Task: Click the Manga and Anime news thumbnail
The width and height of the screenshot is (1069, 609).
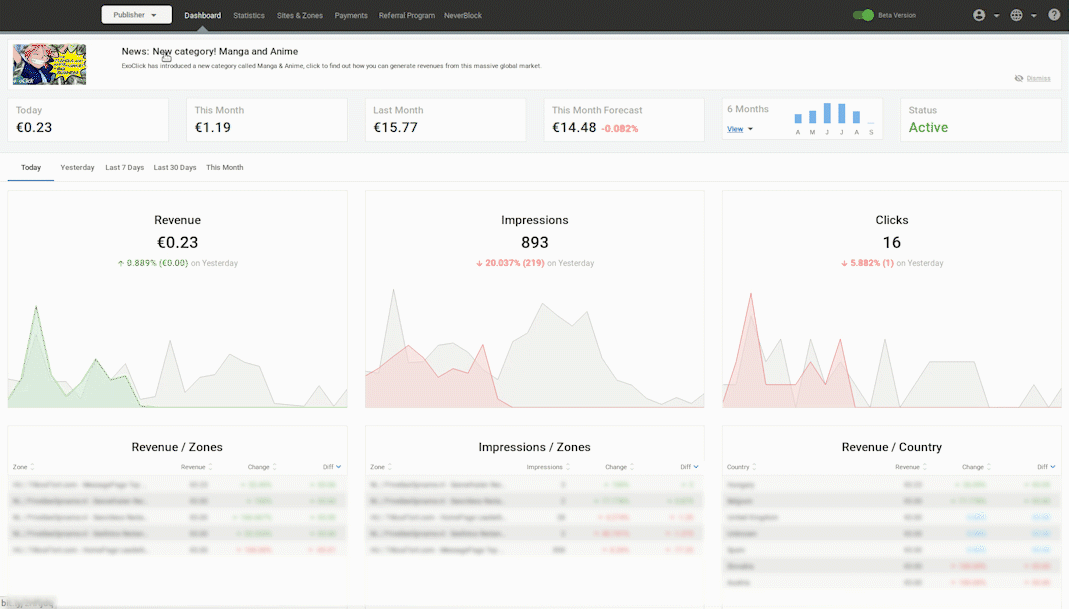Action: [49, 64]
